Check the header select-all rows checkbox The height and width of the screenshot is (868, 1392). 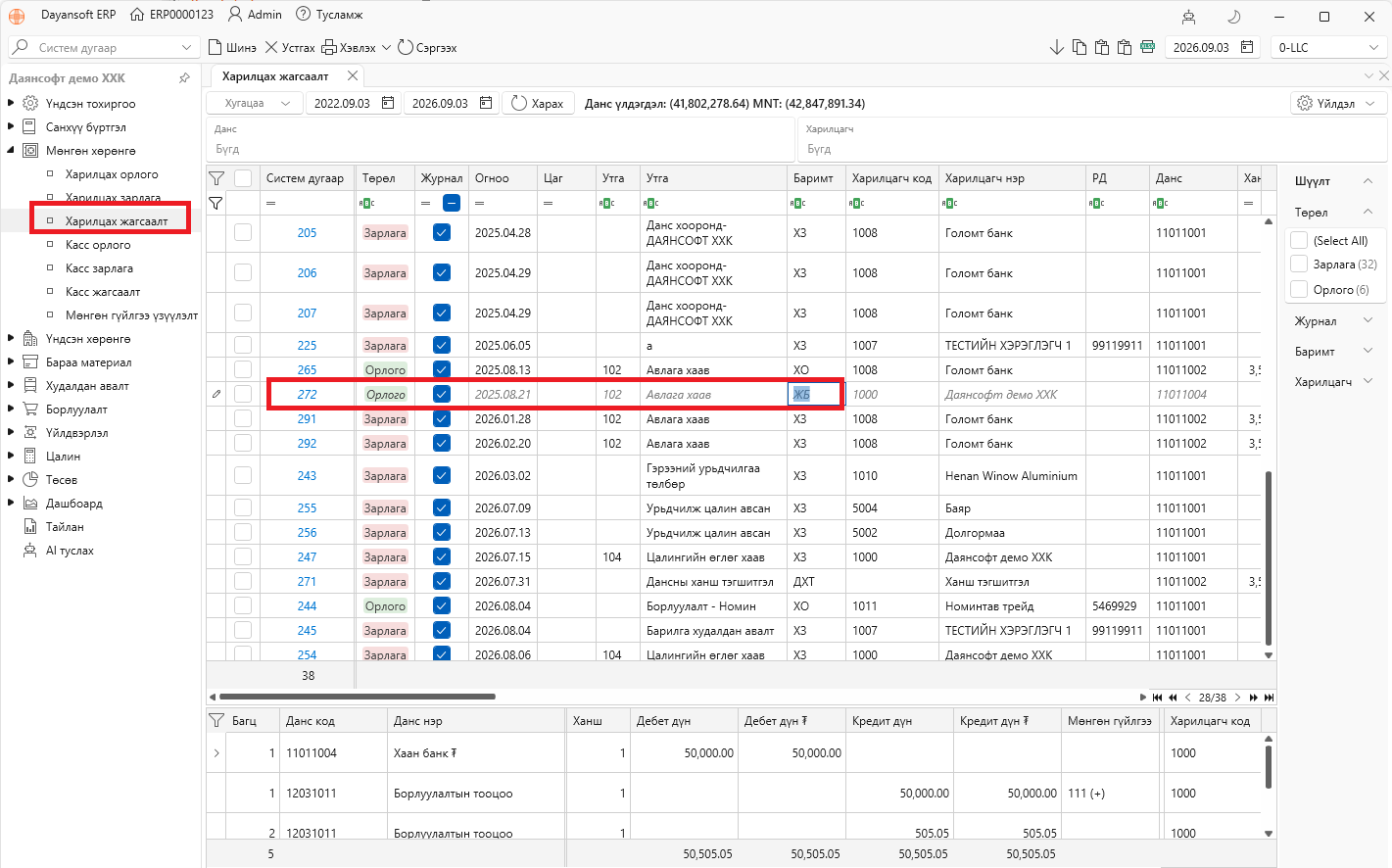tap(243, 178)
